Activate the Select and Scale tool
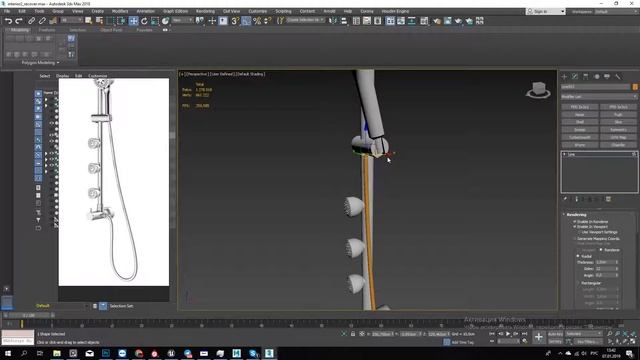The height and width of the screenshot is (360, 640). (155, 21)
